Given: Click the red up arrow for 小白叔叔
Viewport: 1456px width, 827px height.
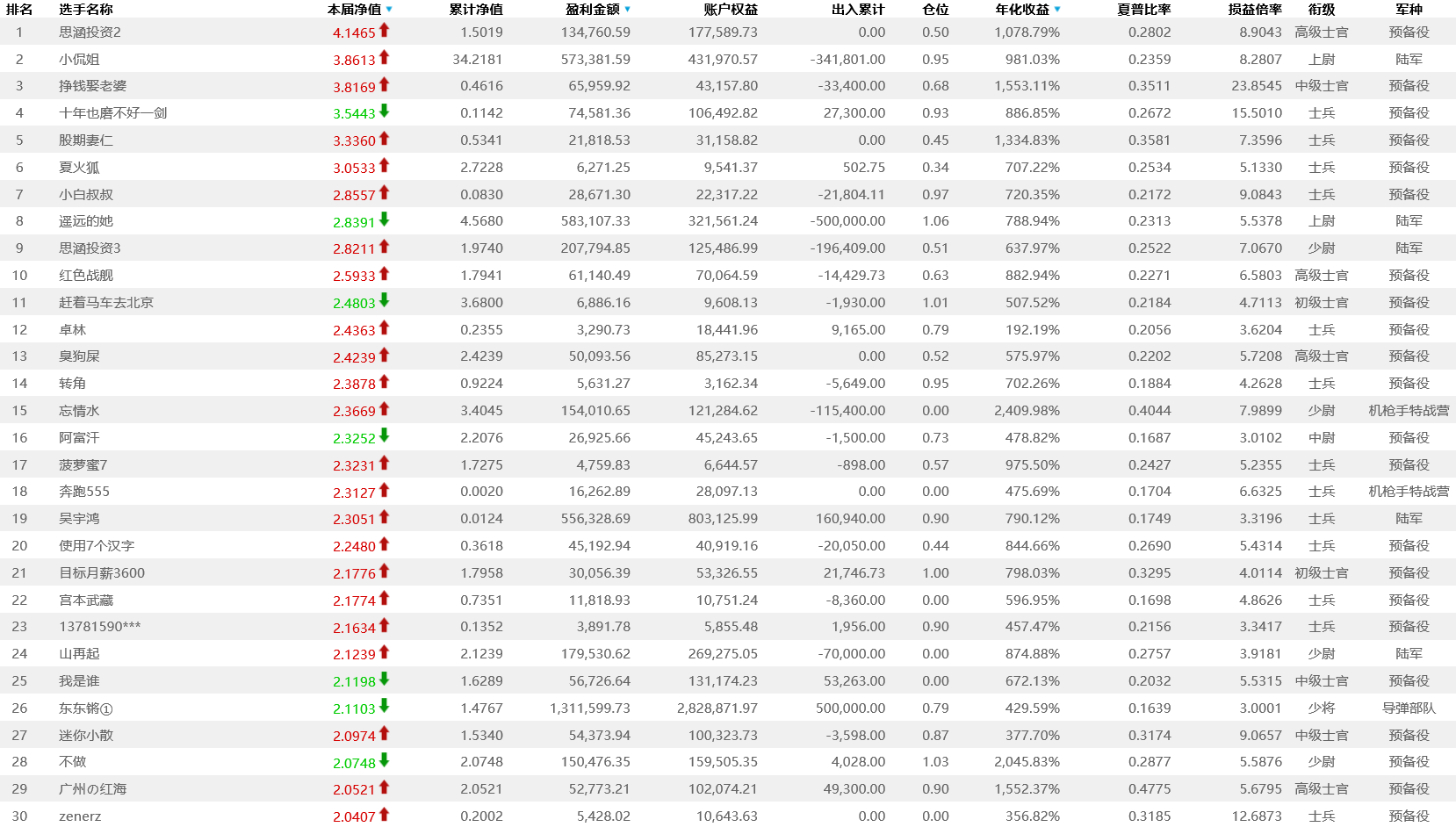Looking at the screenshot, I should tap(384, 193).
